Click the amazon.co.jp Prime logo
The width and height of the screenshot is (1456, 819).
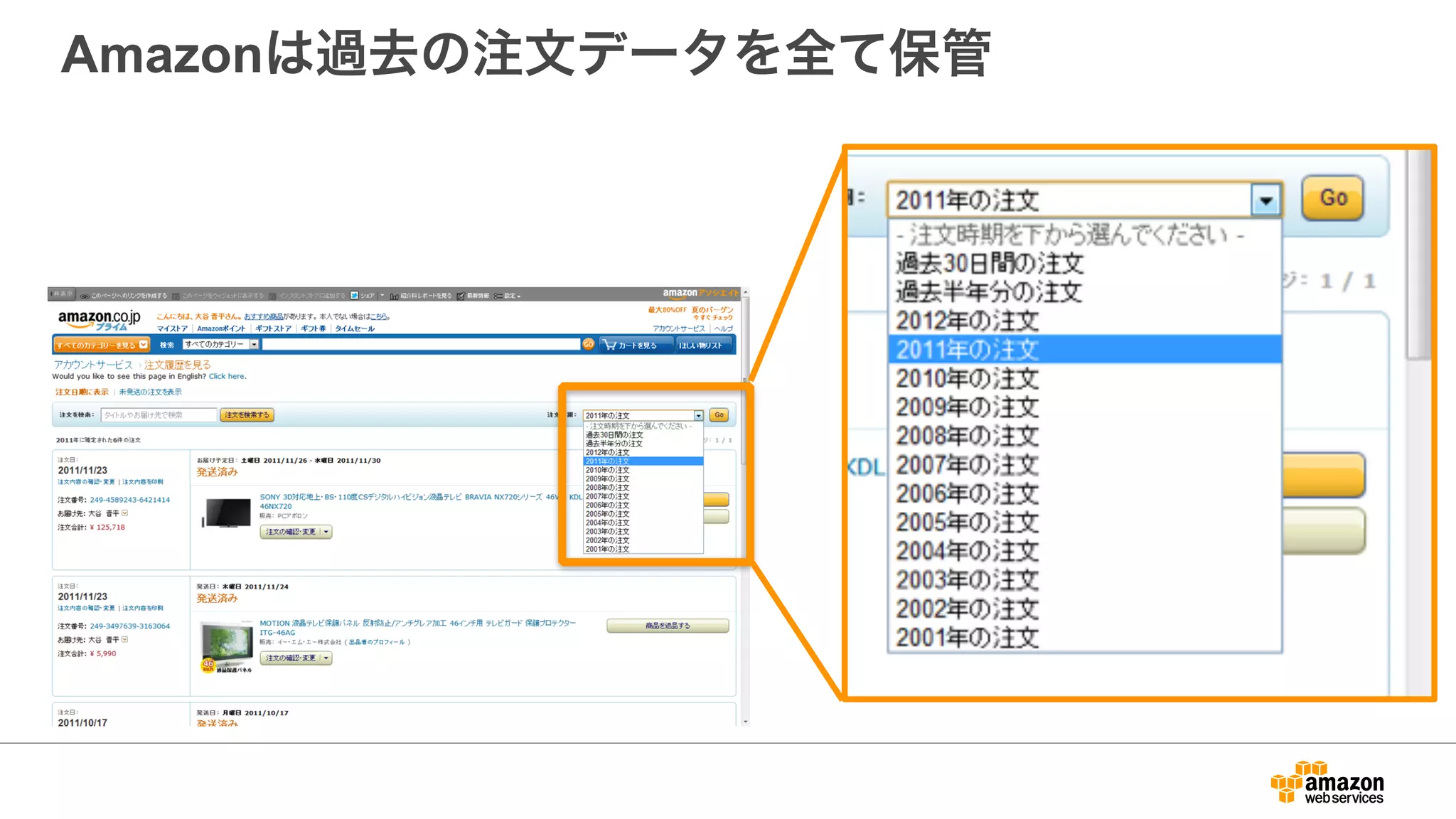coord(99,320)
